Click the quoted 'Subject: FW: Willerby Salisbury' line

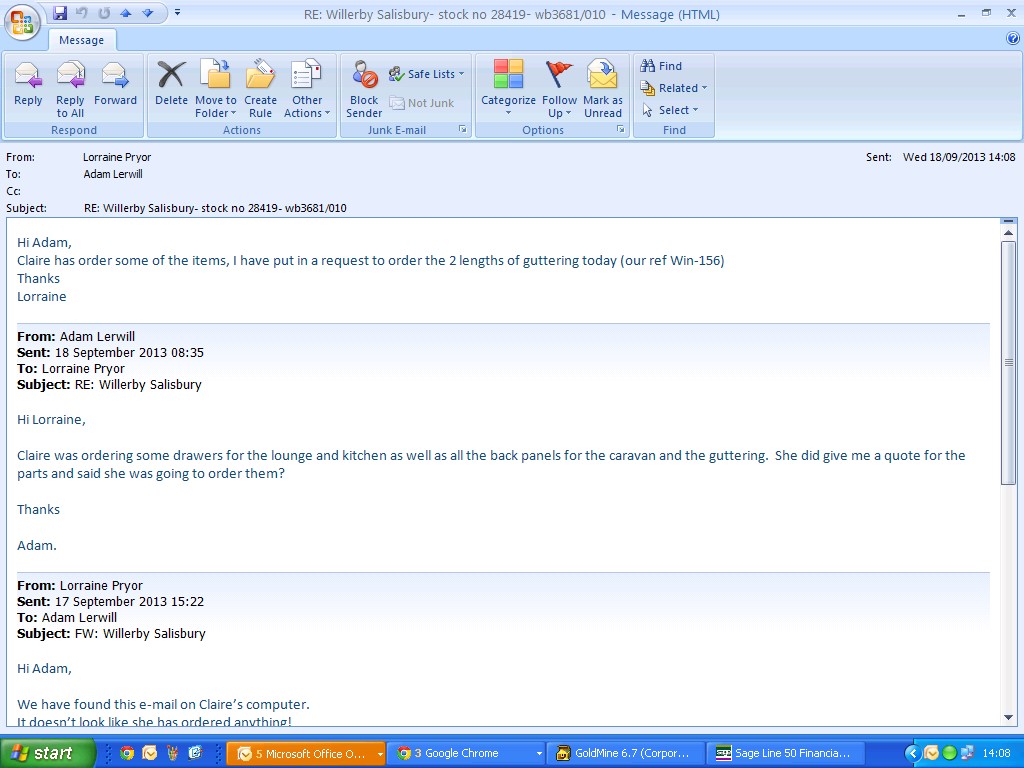(111, 633)
